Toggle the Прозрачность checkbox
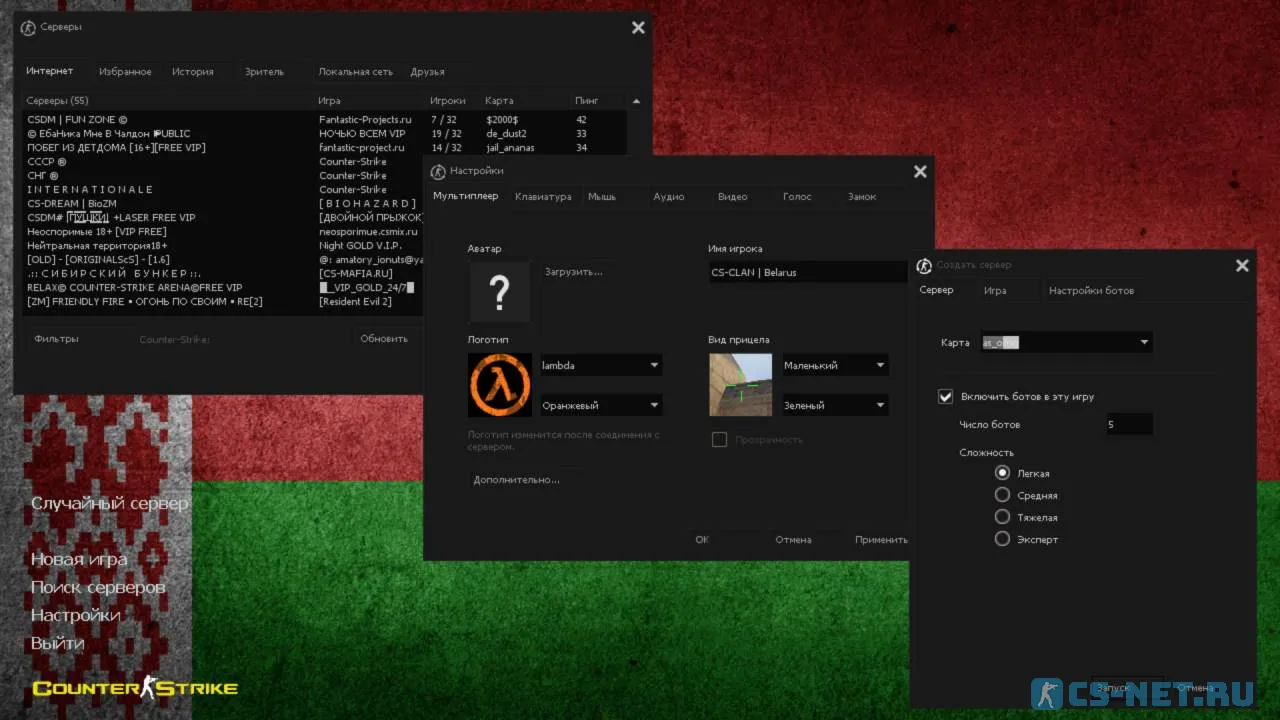Viewport: 1280px width, 720px height. (x=719, y=440)
